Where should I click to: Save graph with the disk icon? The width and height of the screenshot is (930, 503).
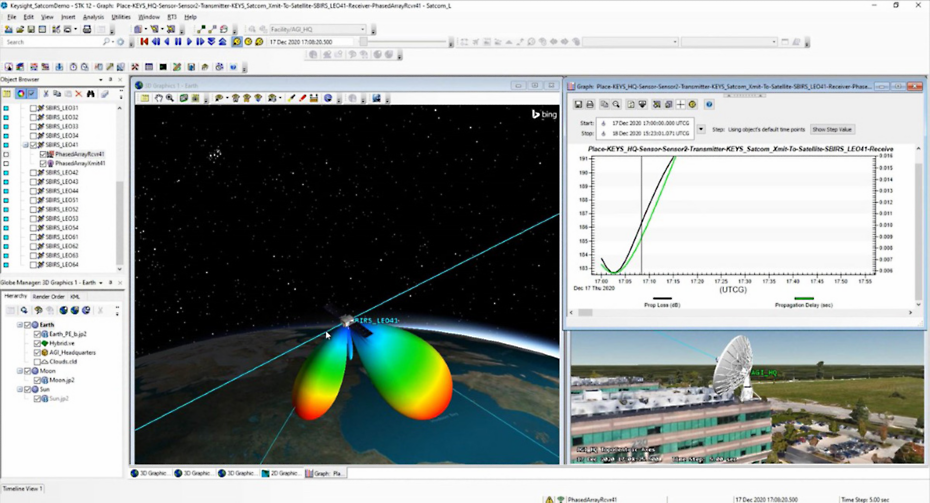(x=578, y=104)
